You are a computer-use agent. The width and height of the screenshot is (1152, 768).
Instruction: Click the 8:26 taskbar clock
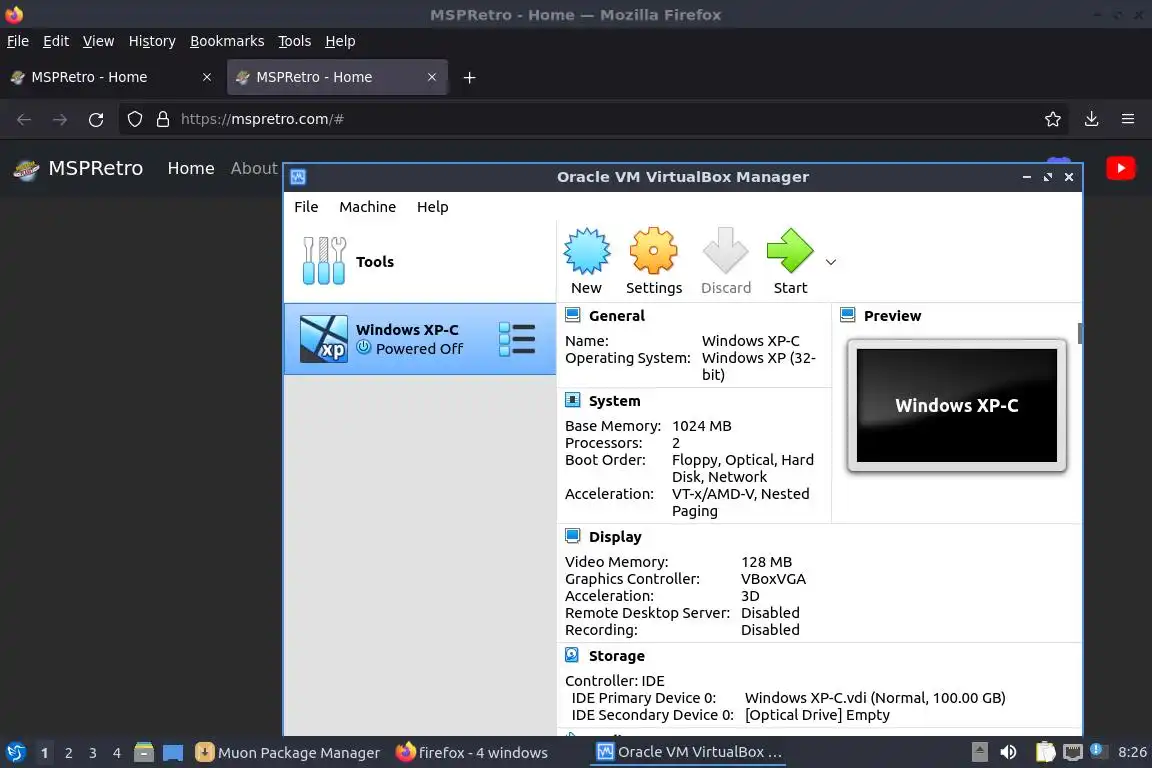[1132, 752]
